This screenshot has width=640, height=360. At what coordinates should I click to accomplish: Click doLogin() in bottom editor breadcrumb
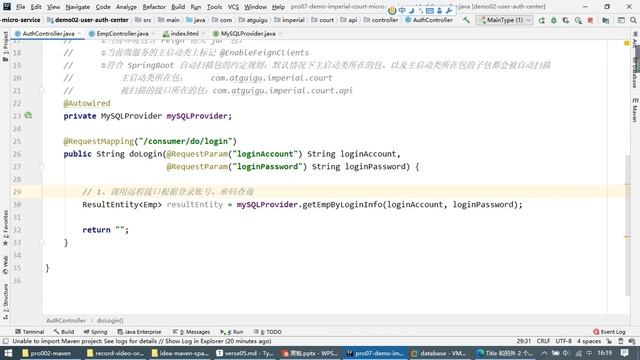[x=110, y=320]
